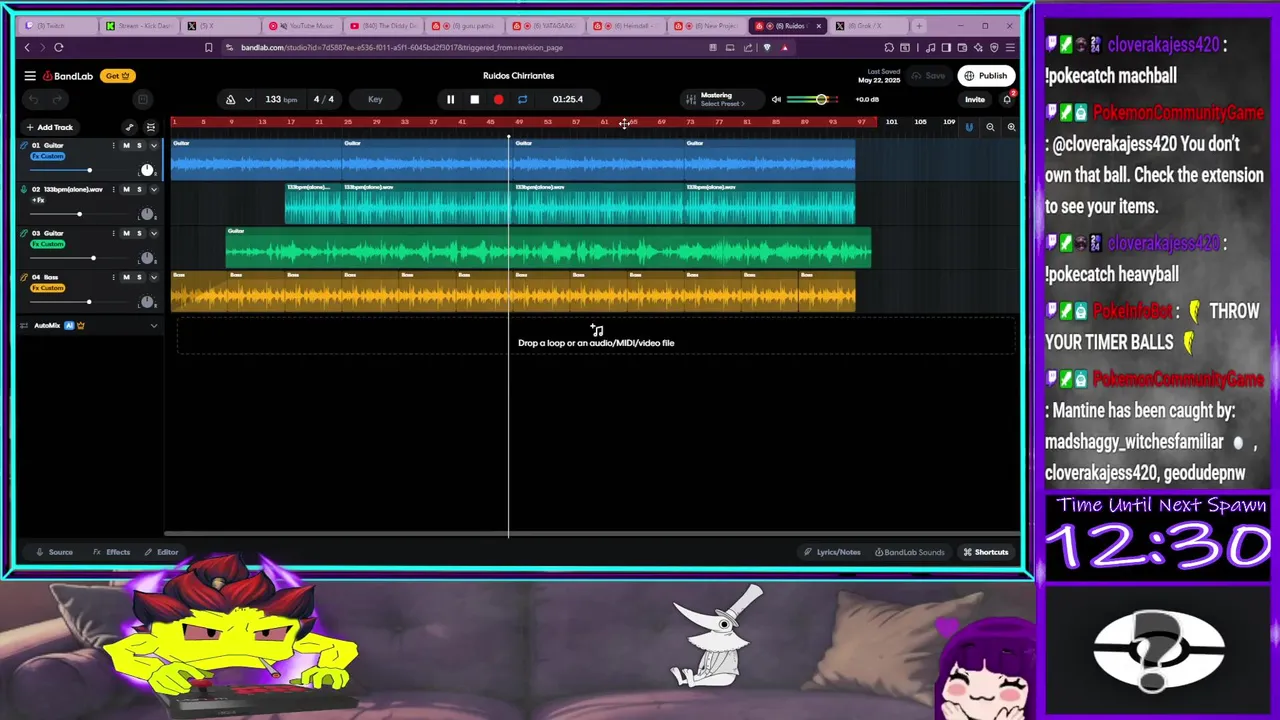
Task: Click the Publish button
Action: (x=986, y=76)
